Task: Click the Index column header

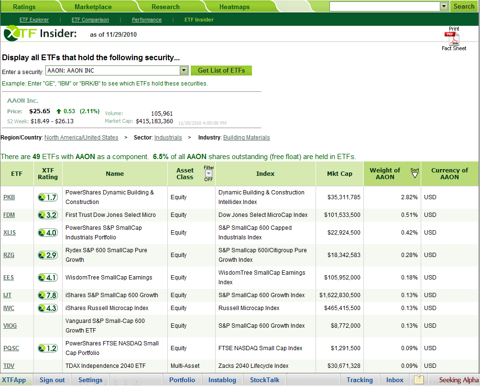Action: 265,174
